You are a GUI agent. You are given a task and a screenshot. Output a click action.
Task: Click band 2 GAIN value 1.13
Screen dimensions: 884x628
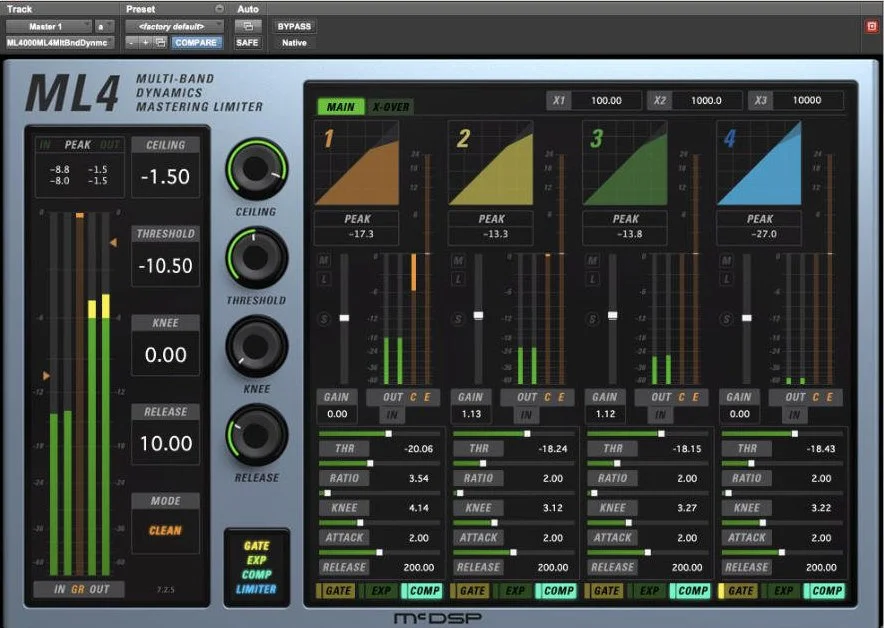tap(471, 414)
